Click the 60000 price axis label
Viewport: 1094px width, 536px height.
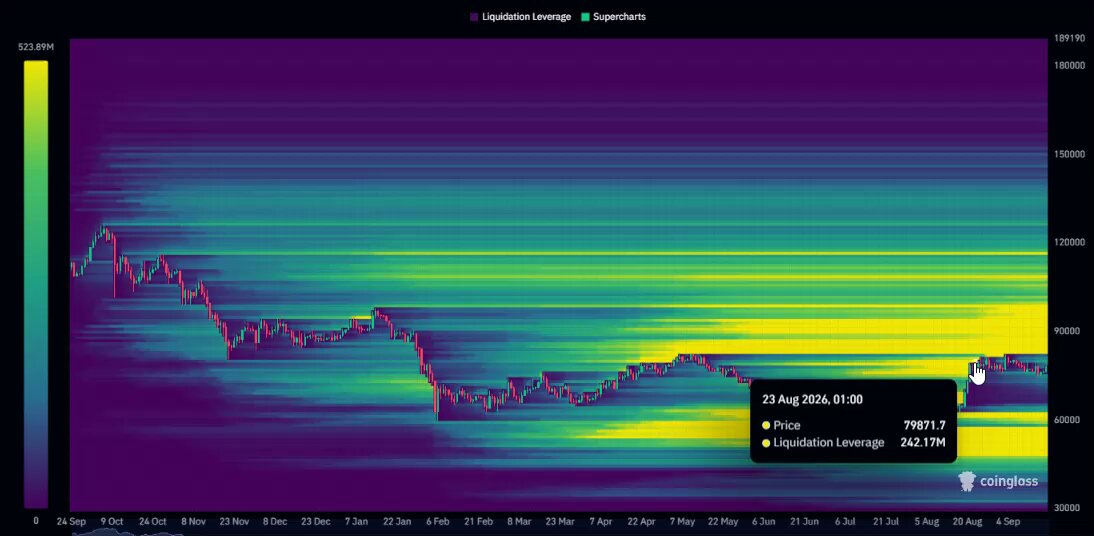(x=1066, y=419)
